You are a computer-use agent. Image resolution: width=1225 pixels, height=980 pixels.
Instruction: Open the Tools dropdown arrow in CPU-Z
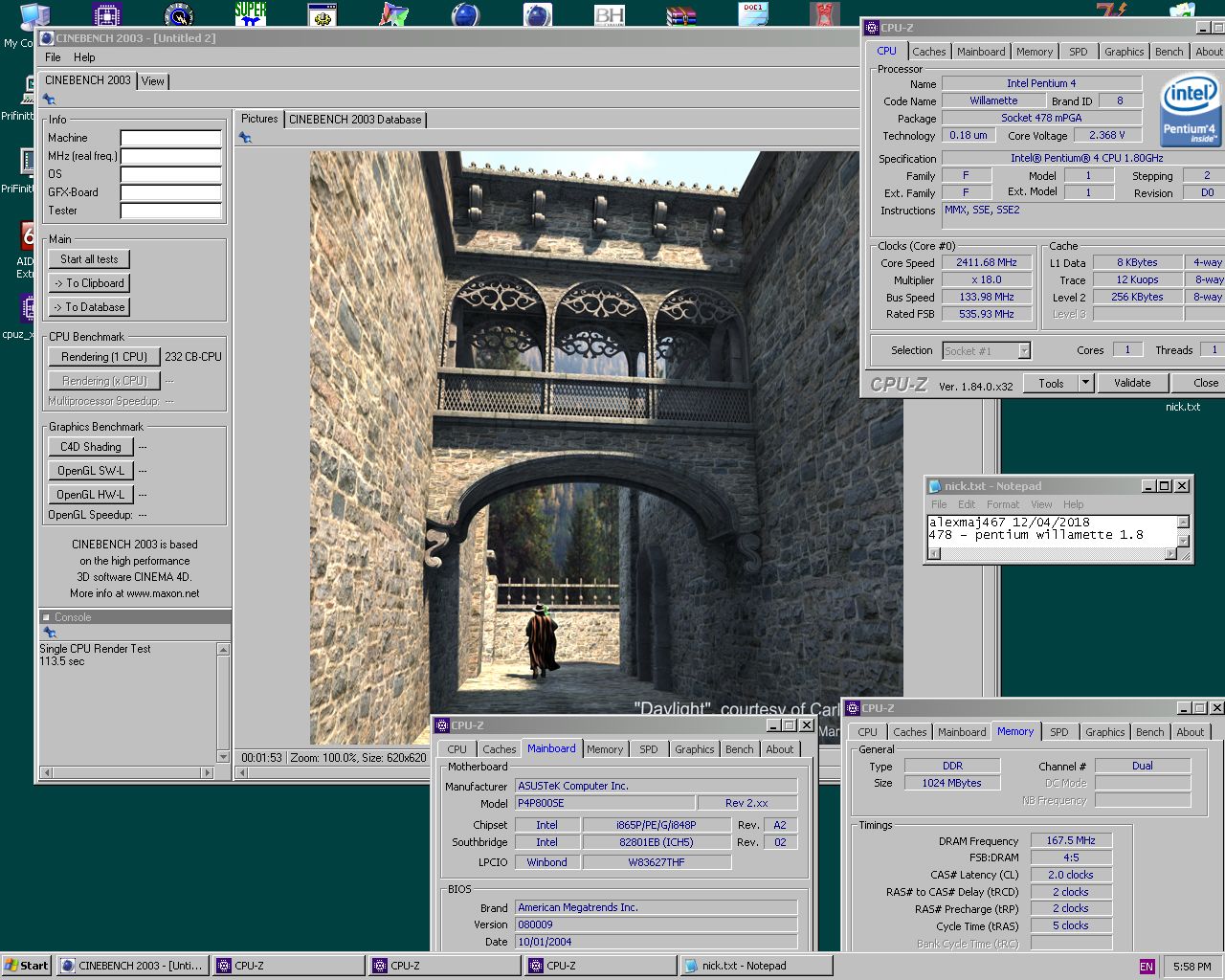(x=1085, y=383)
